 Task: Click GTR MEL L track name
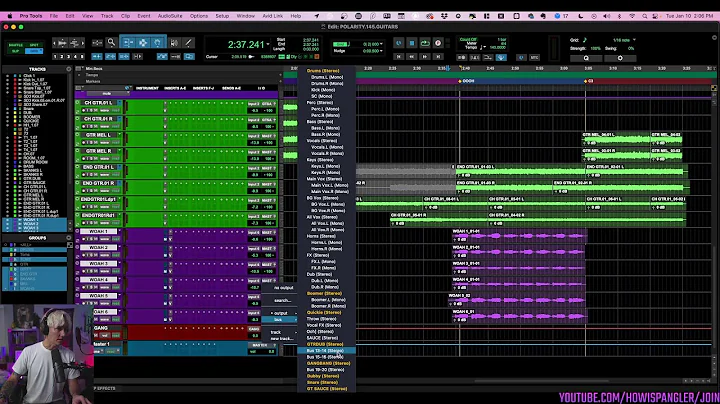point(98,135)
